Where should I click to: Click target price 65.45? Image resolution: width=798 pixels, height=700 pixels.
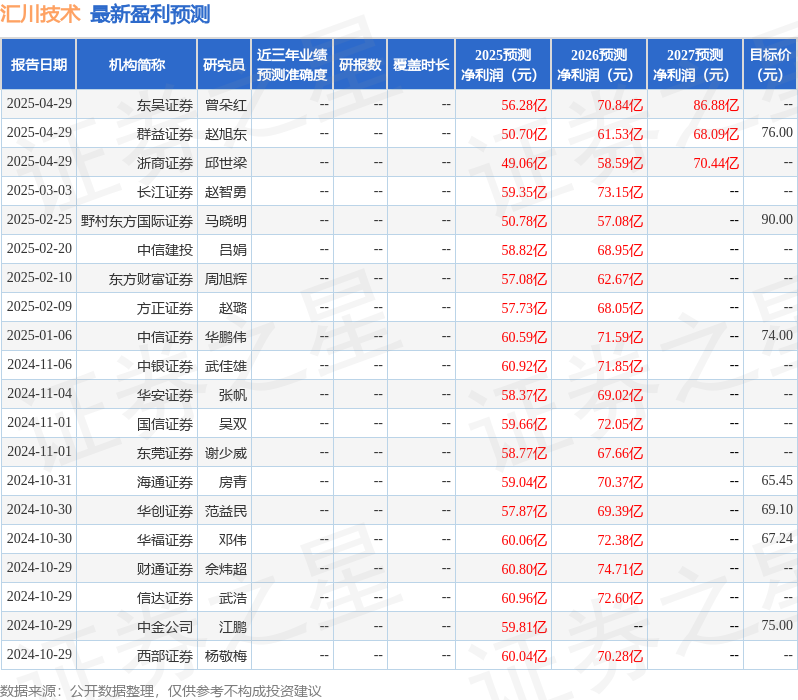point(777,481)
